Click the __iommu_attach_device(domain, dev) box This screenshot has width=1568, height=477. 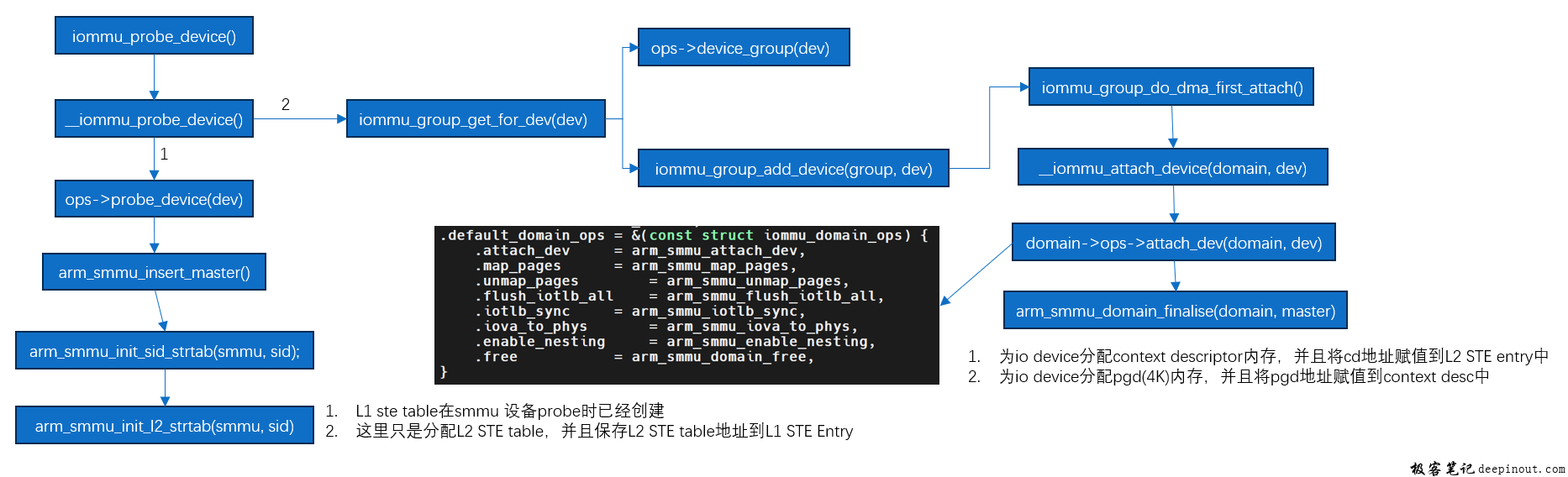pyautogui.click(x=1172, y=168)
